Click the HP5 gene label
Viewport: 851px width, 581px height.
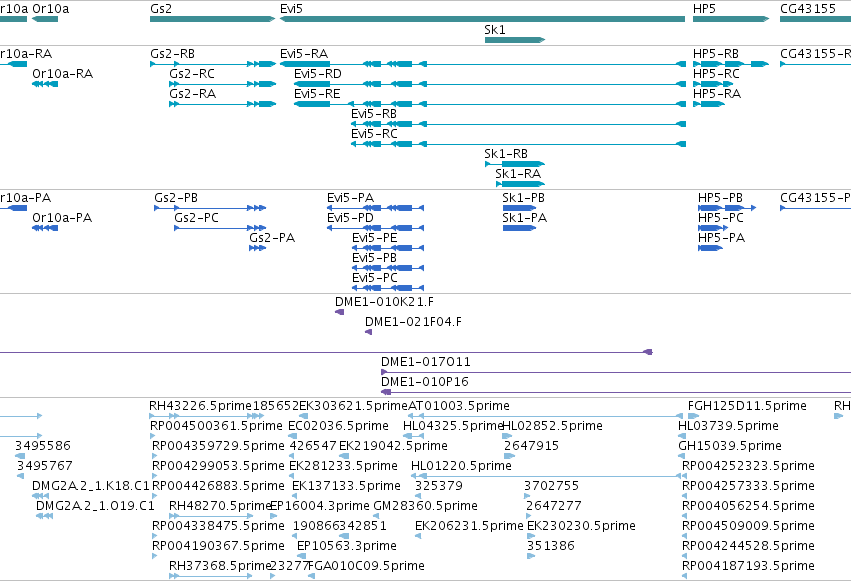coord(704,9)
